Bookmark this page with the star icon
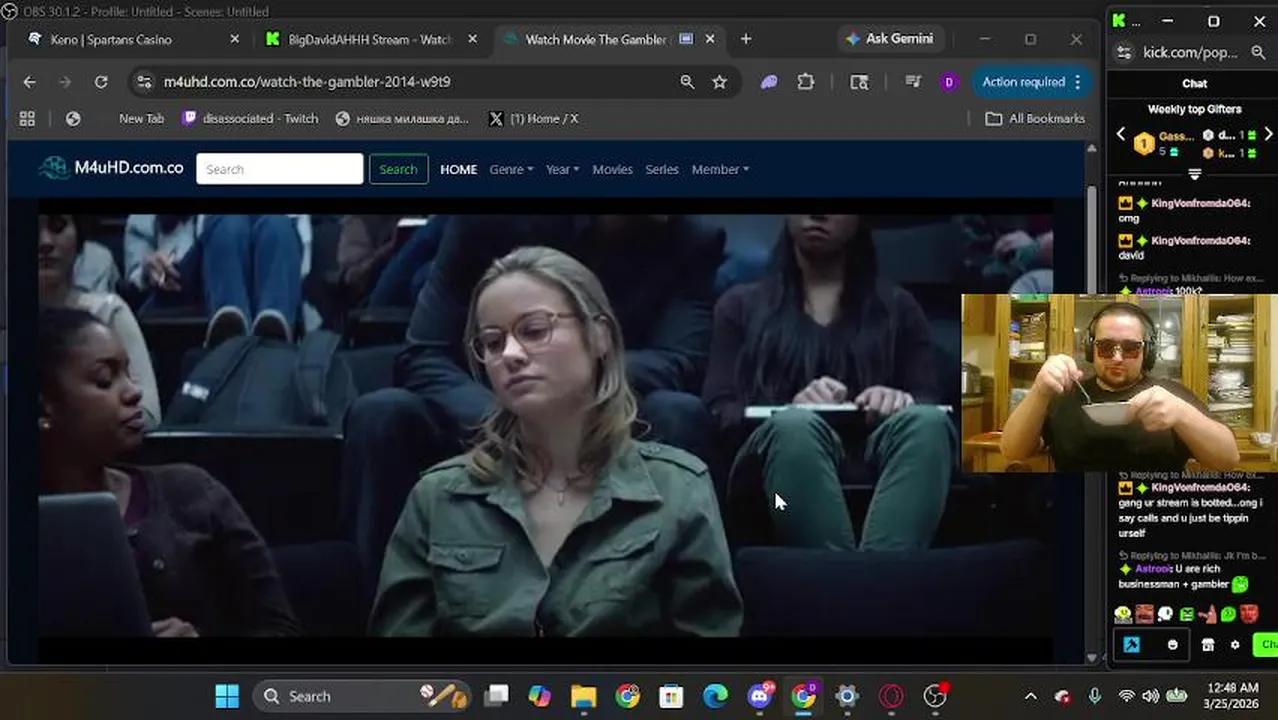1278x720 pixels. 719,82
